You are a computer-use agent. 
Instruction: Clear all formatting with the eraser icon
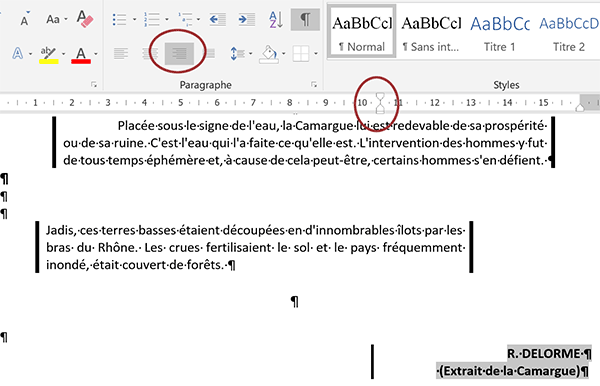tap(85, 19)
